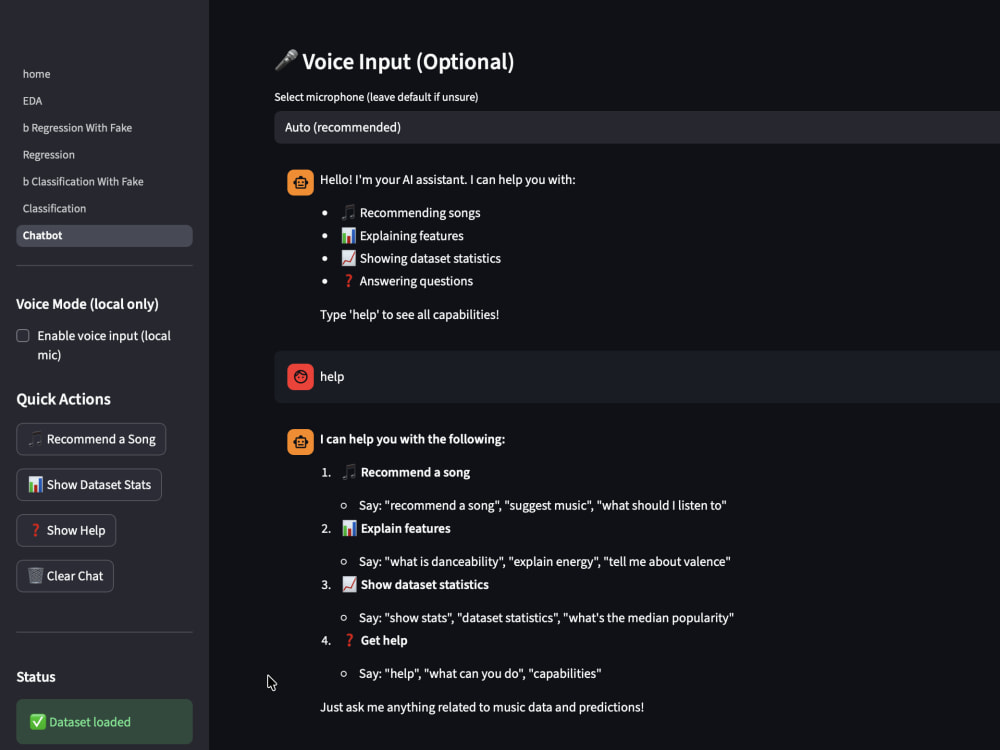The image size is (1000, 750).
Task: Click bar chart icon beside Explaining features
Action: 348,235
